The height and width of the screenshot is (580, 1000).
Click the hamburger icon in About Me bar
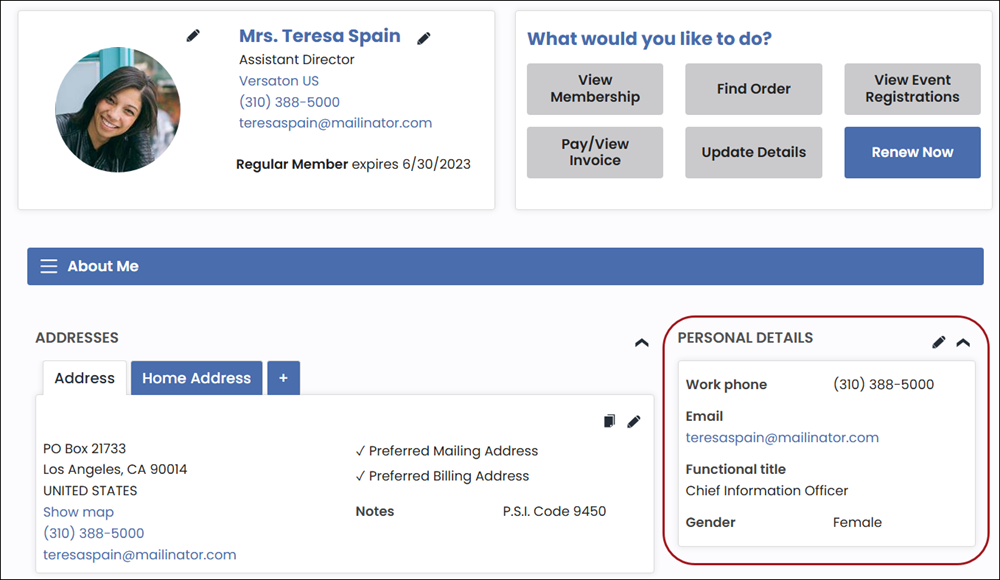[48, 267]
